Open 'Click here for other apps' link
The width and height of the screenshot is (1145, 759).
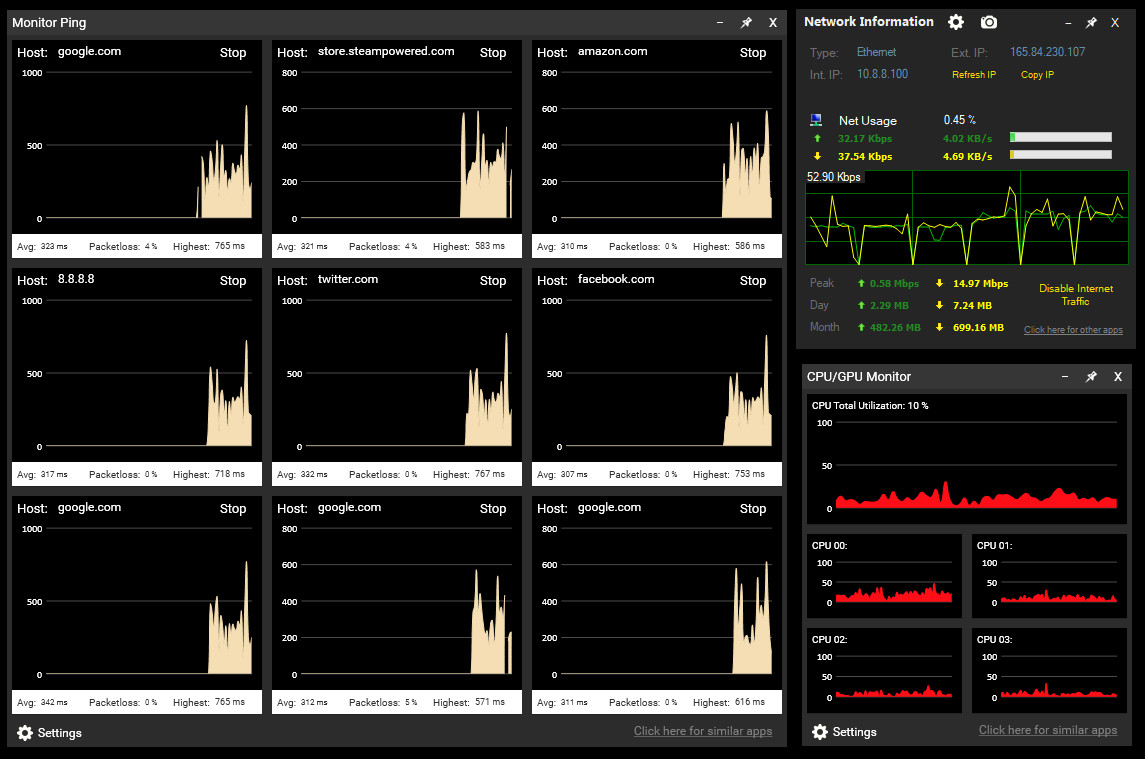[x=1073, y=329]
